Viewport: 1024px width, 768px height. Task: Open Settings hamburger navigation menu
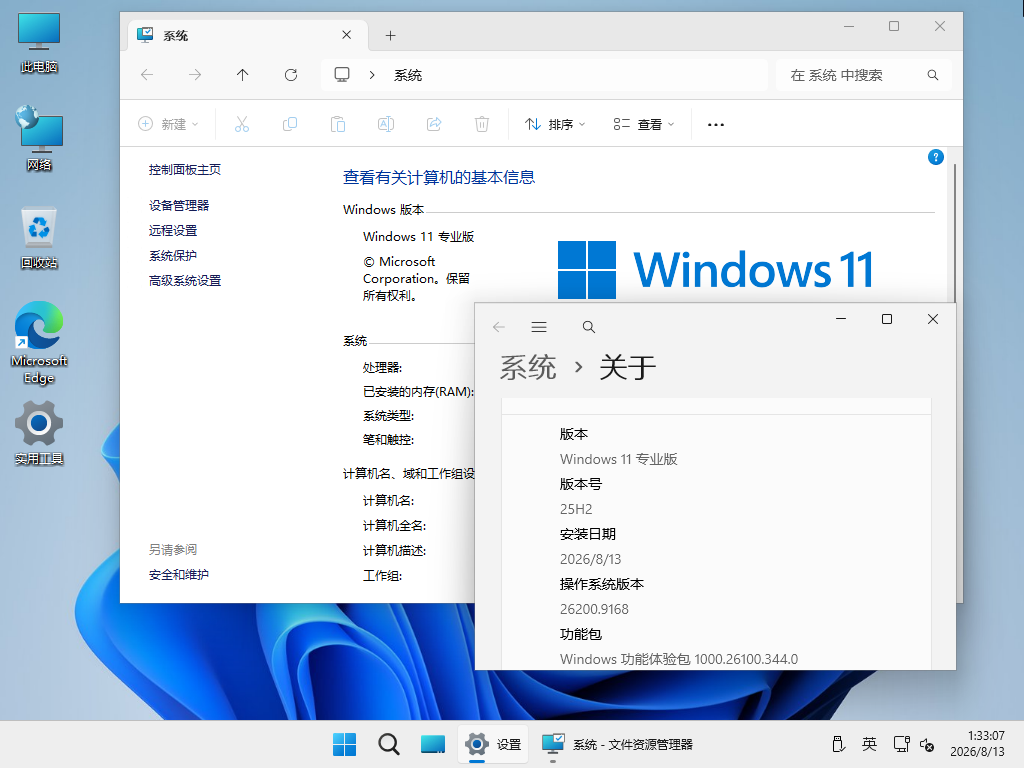539,327
